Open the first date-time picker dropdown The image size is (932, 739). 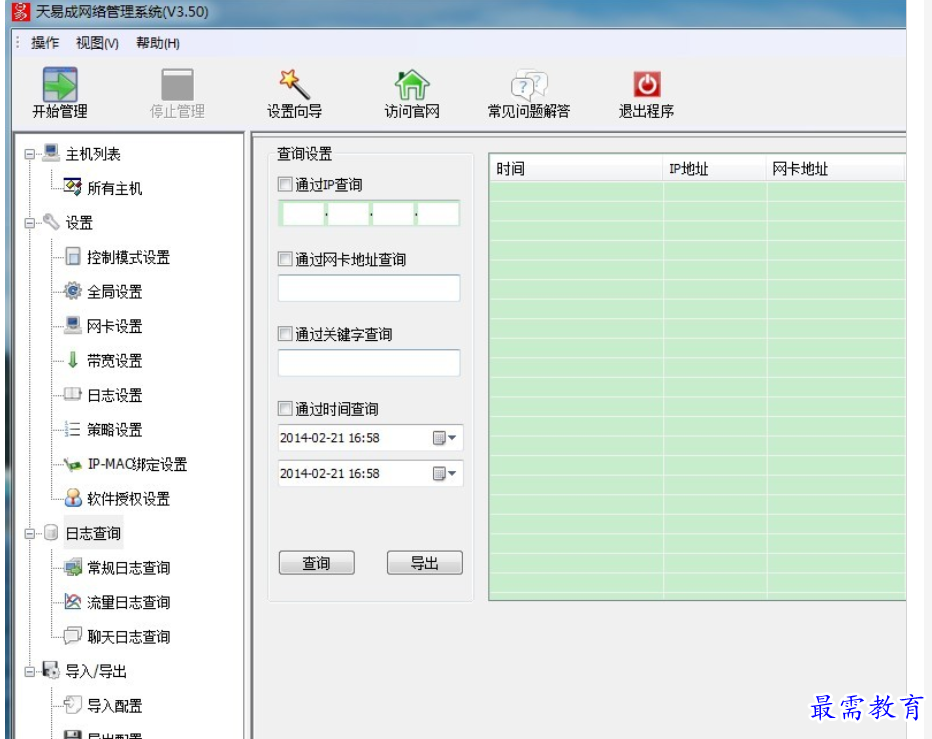[x=444, y=438]
